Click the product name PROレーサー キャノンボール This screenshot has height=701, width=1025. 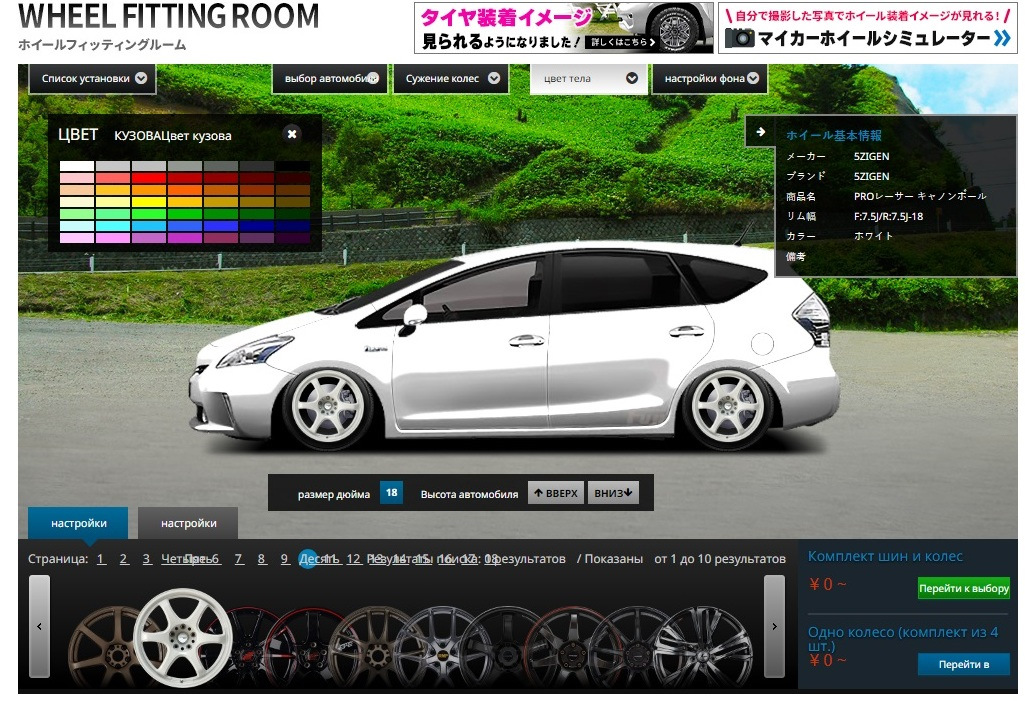coord(920,196)
